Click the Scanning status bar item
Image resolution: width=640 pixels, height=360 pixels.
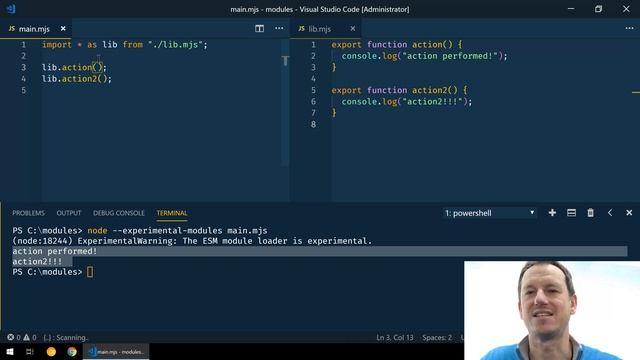coord(66,338)
